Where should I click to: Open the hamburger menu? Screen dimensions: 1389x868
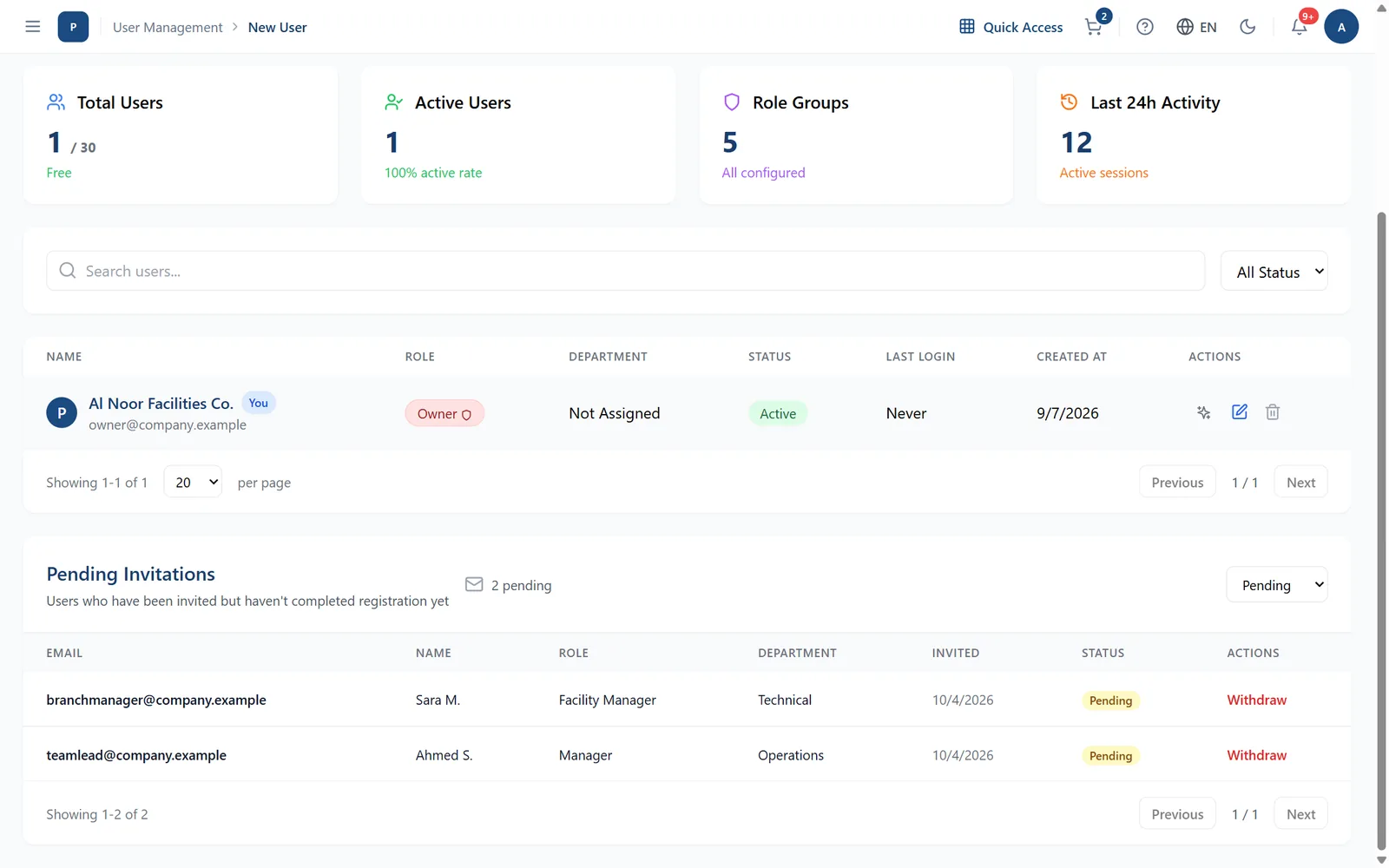(x=33, y=27)
